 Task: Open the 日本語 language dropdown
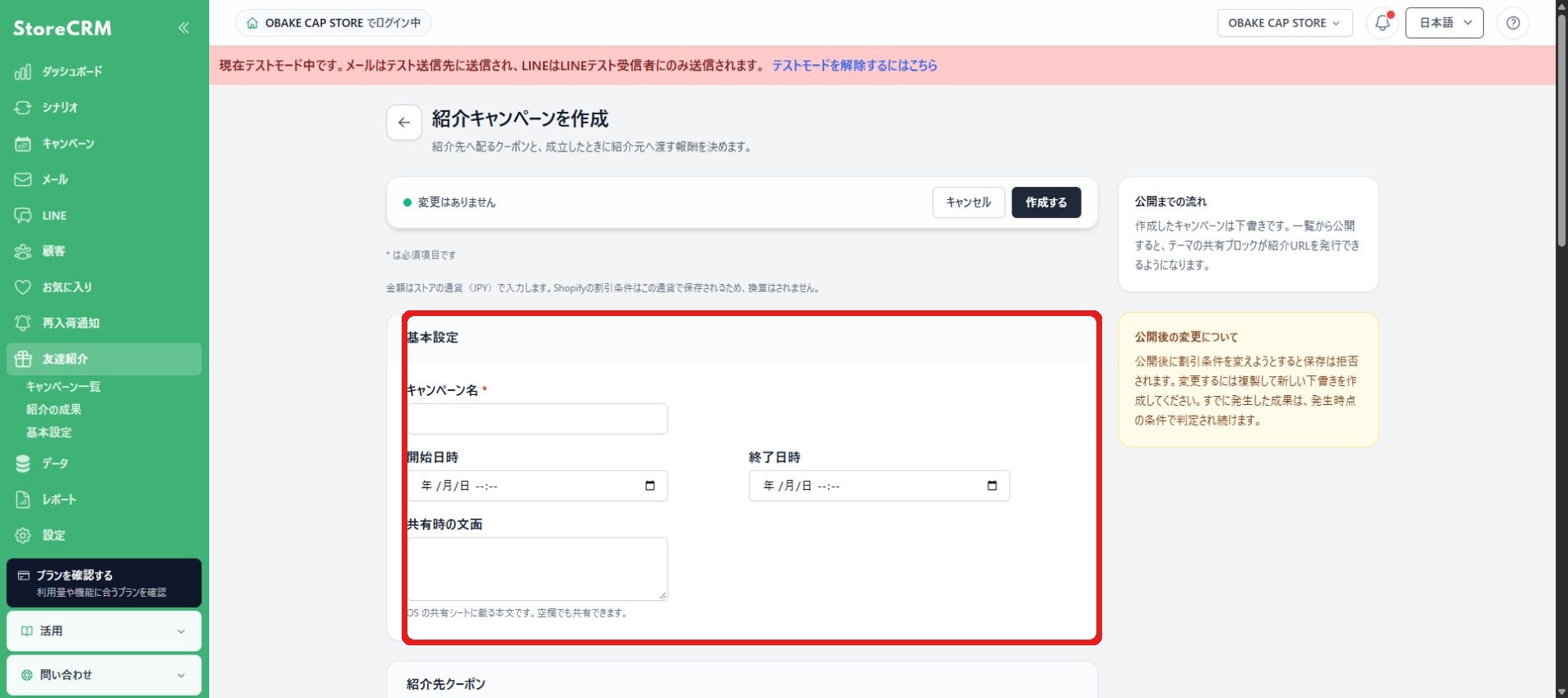1445,23
